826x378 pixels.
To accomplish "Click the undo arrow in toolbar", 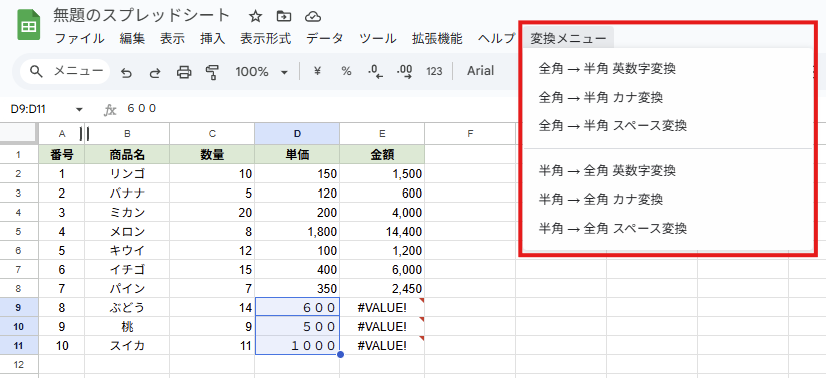I will coord(126,72).
